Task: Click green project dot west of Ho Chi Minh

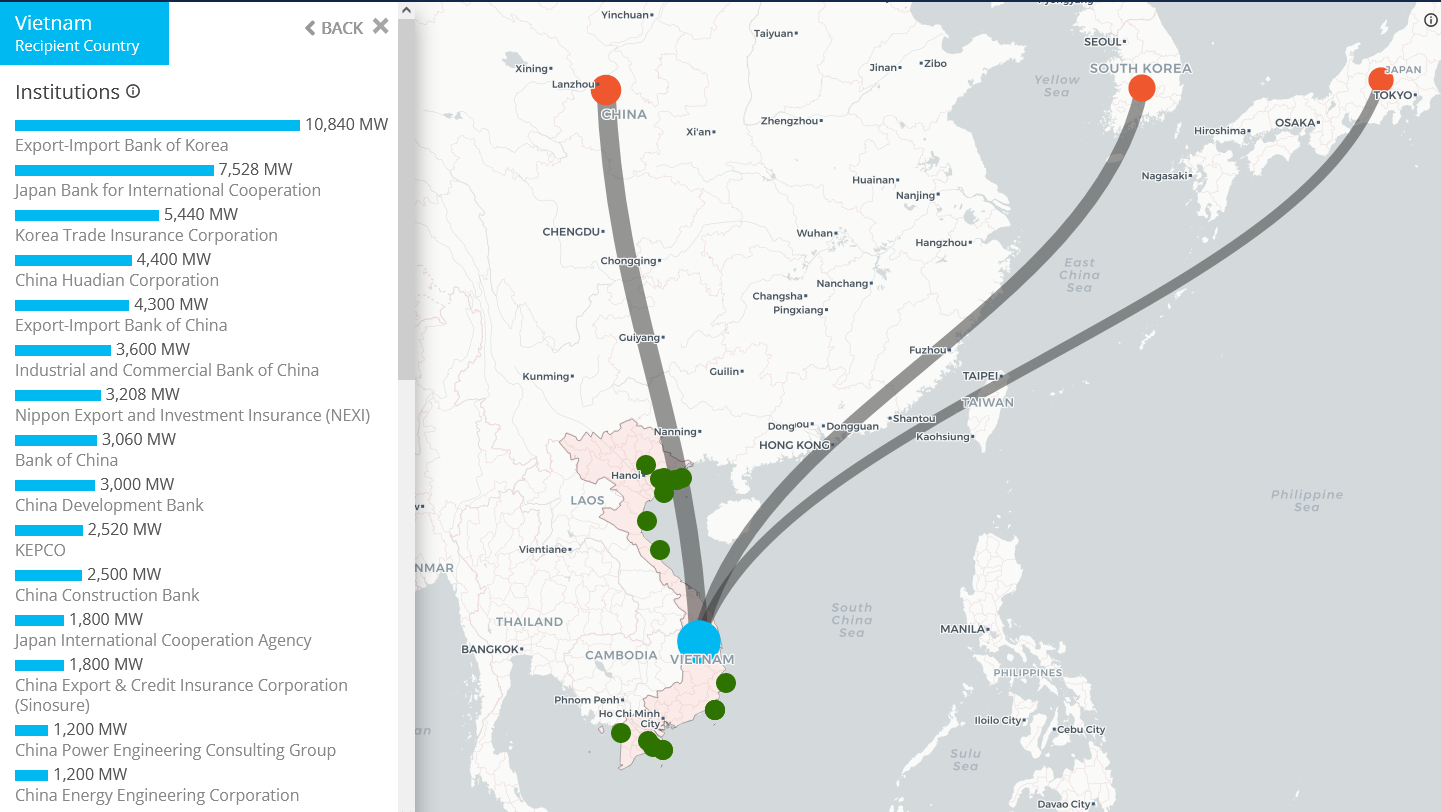Action: tap(621, 733)
